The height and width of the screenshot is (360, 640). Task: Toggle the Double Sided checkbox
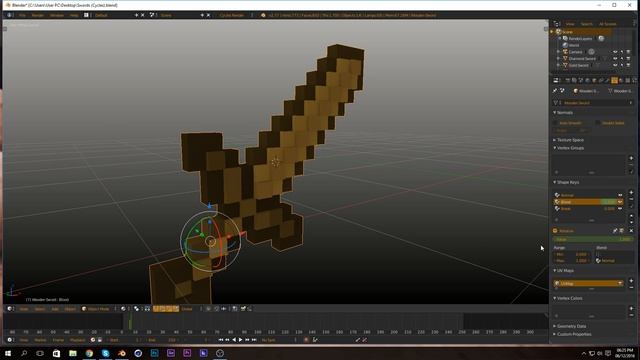click(x=598, y=122)
